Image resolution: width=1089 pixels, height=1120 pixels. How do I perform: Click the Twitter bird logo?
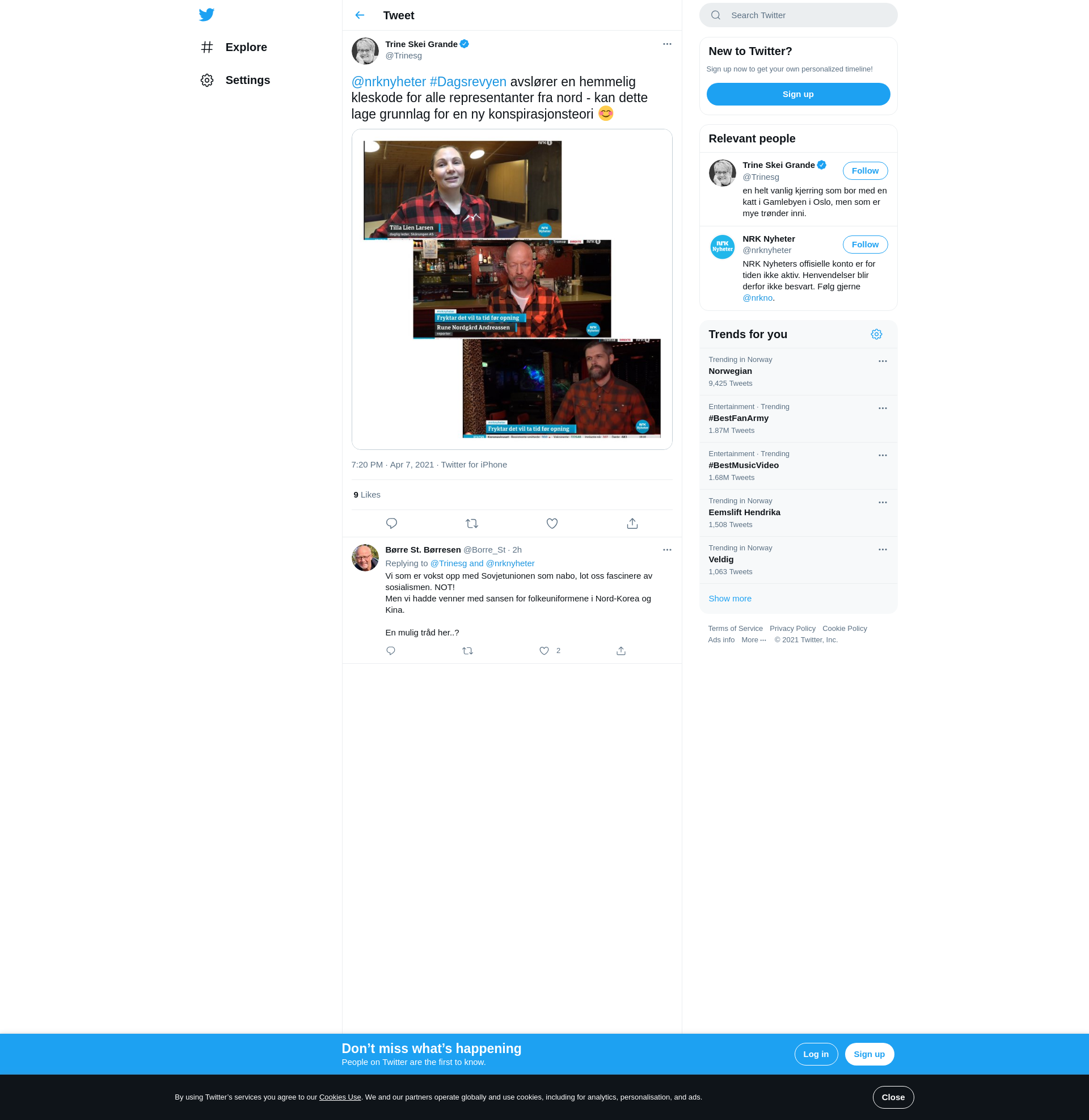coord(206,15)
